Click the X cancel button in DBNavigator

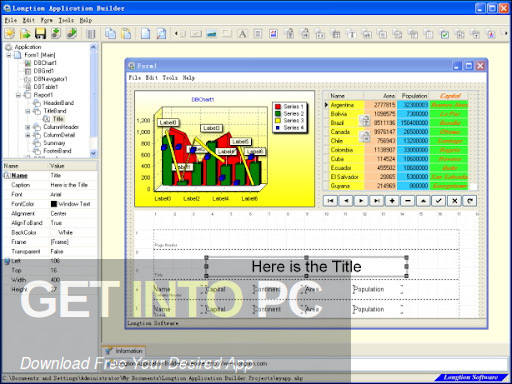coord(454,201)
